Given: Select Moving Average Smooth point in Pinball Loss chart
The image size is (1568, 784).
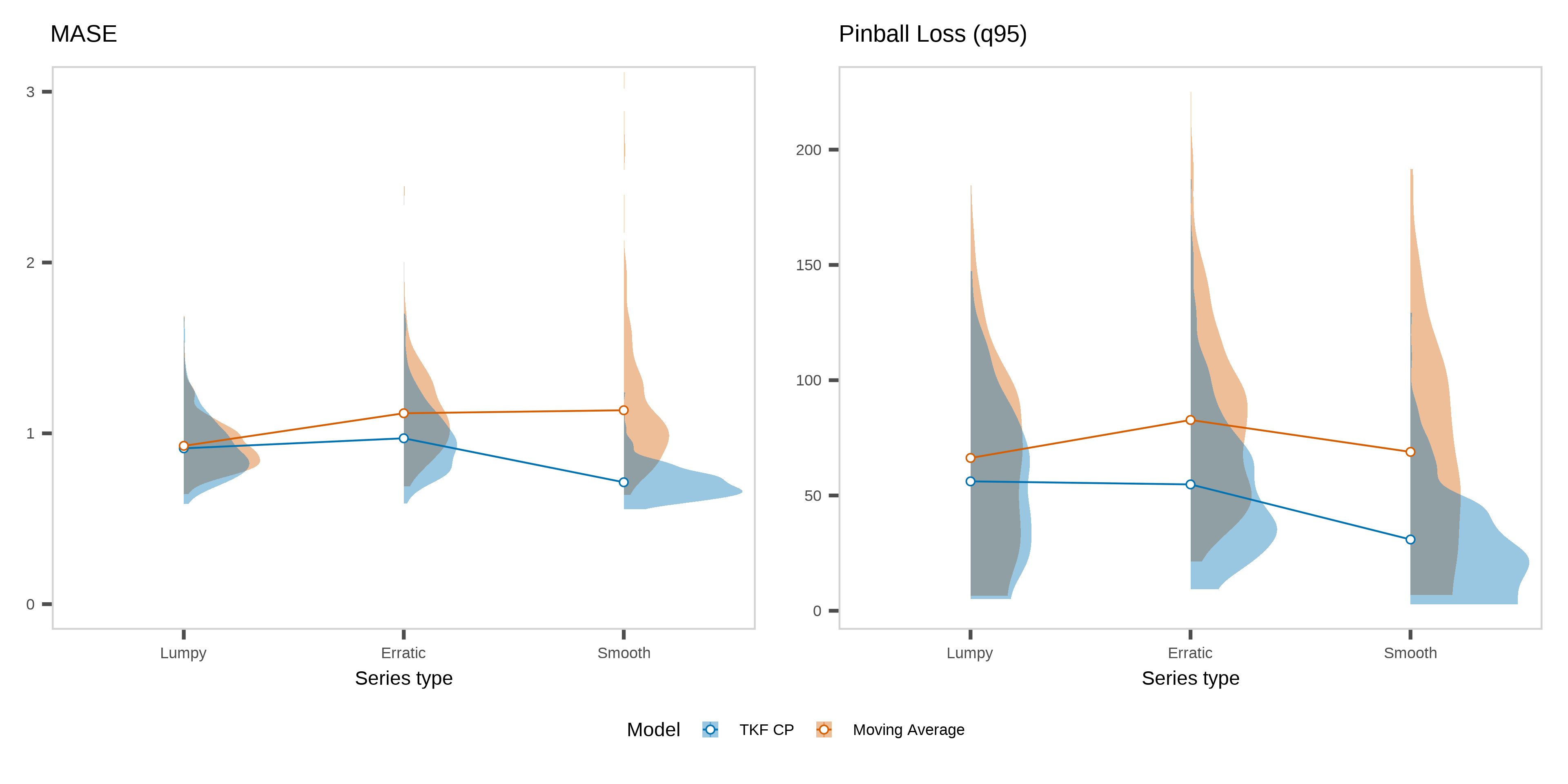Looking at the screenshot, I should coord(1410,452).
